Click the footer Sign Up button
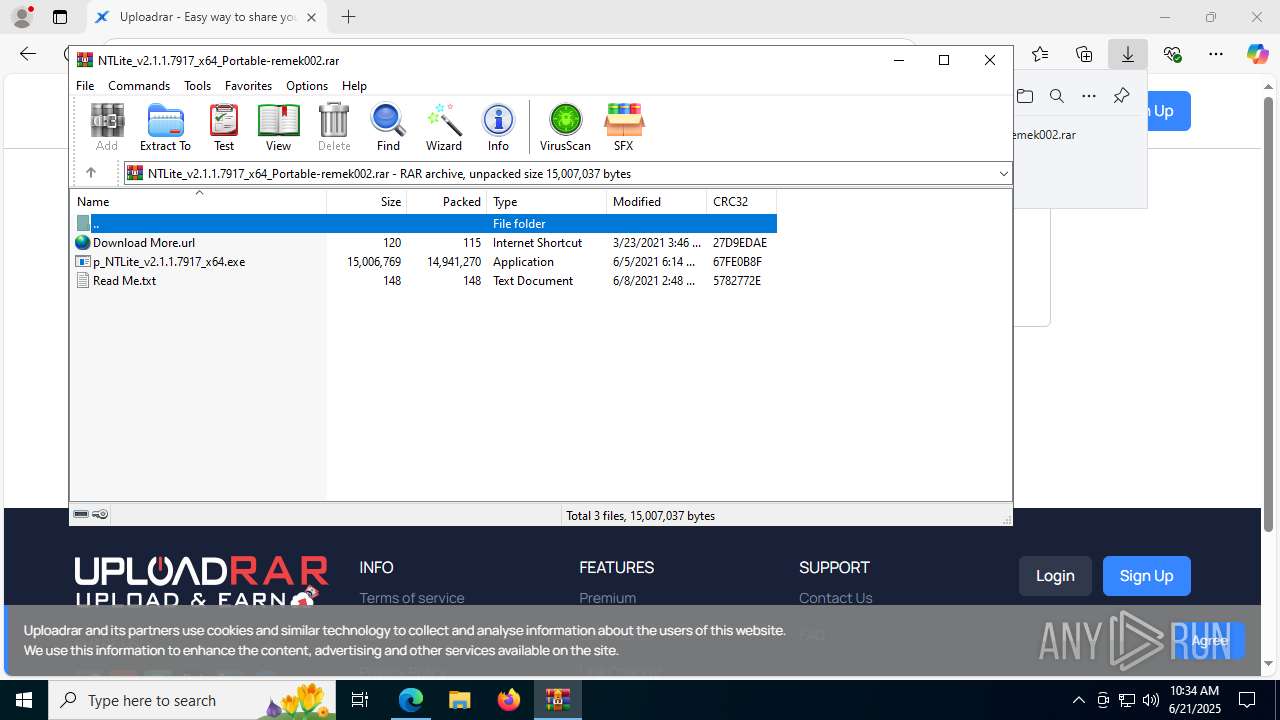The height and width of the screenshot is (720, 1280). coord(1146,576)
